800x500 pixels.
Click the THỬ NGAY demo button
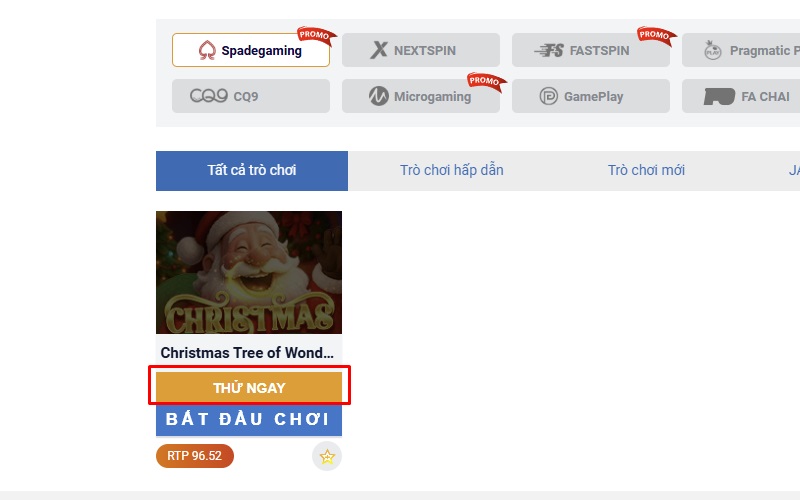[x=249, y=387]
